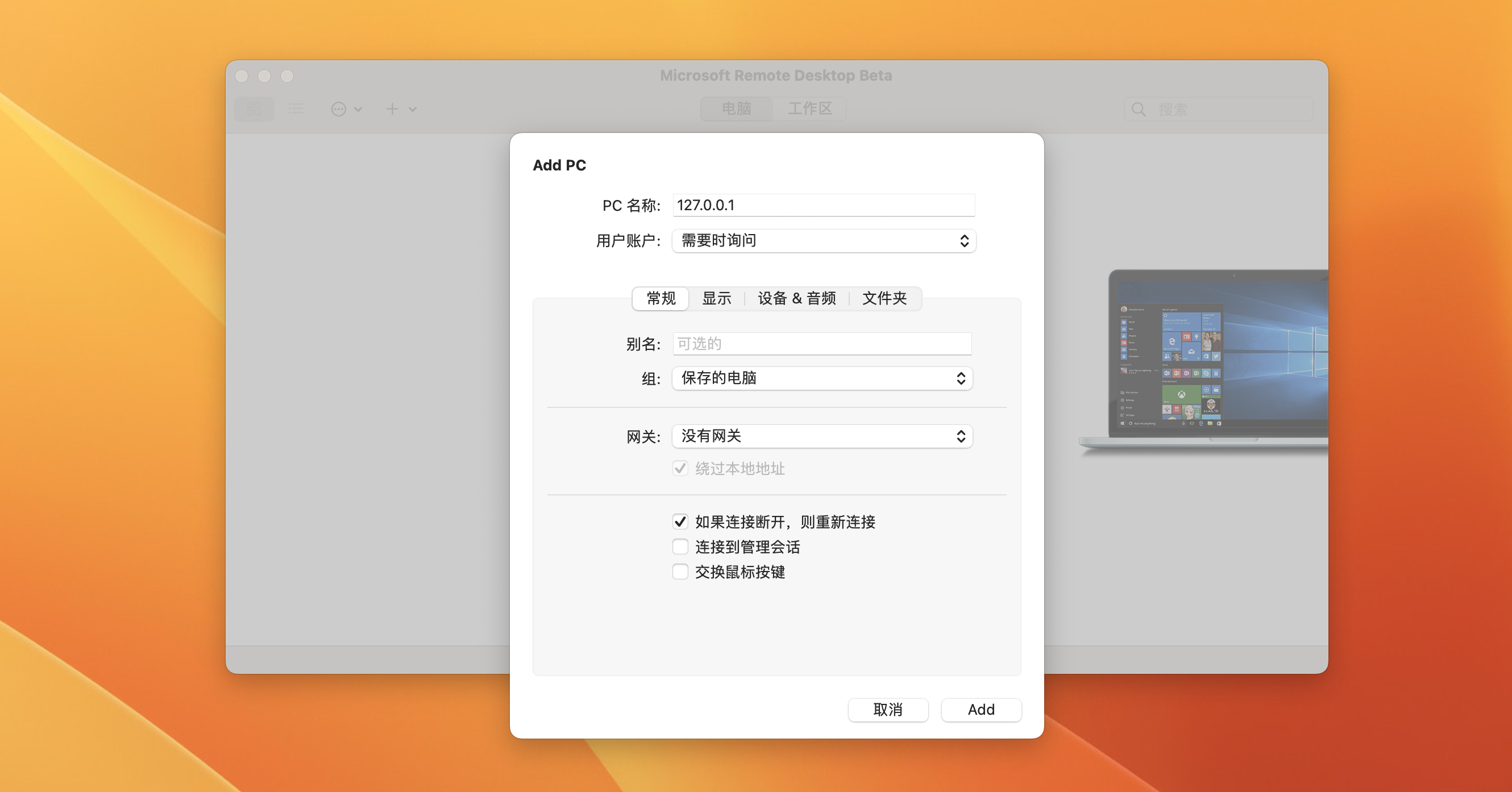Click the search magnifier icon

click(x=1138, y=109)
